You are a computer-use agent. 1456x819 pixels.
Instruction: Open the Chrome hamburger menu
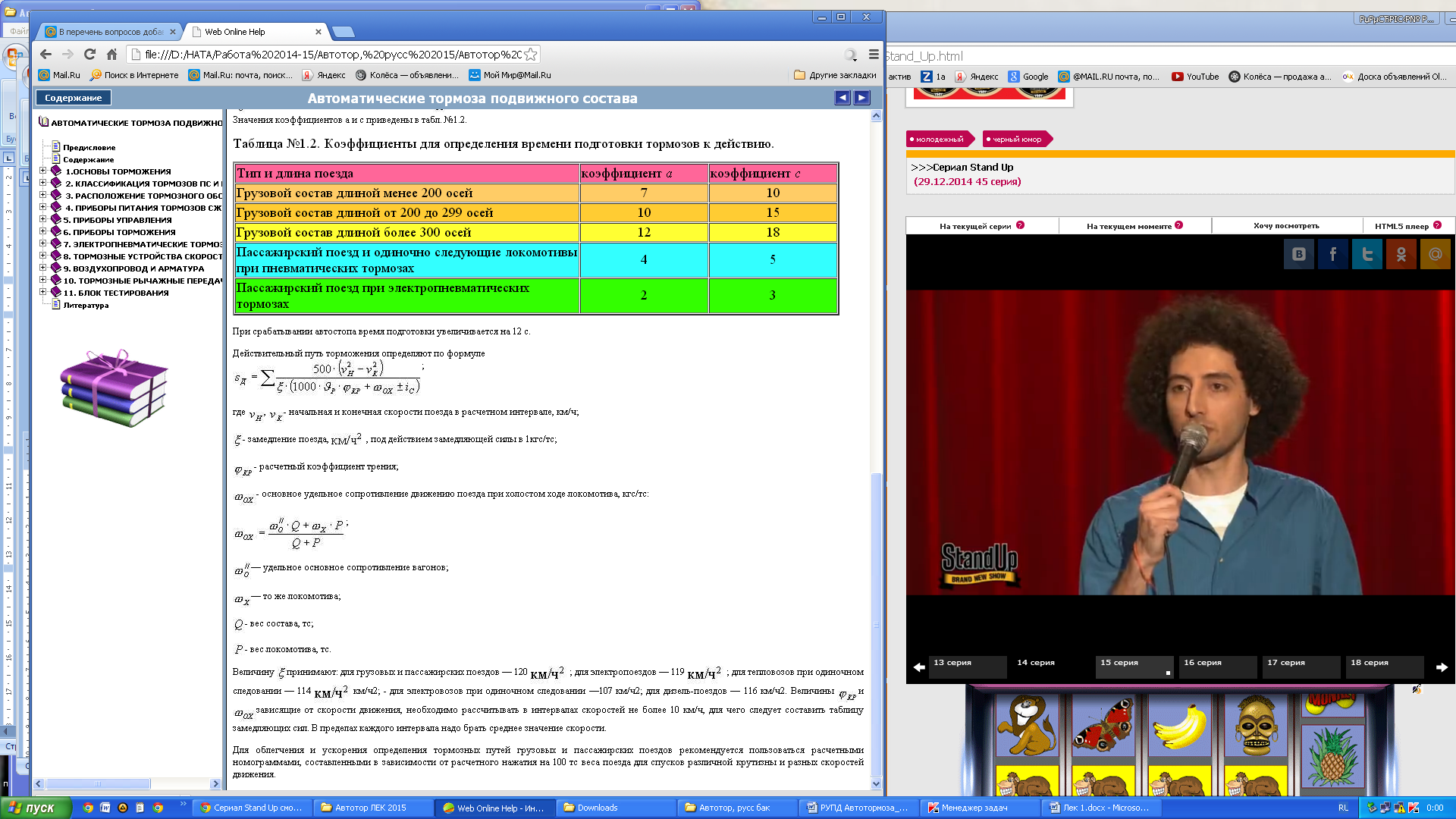[874, 55]
